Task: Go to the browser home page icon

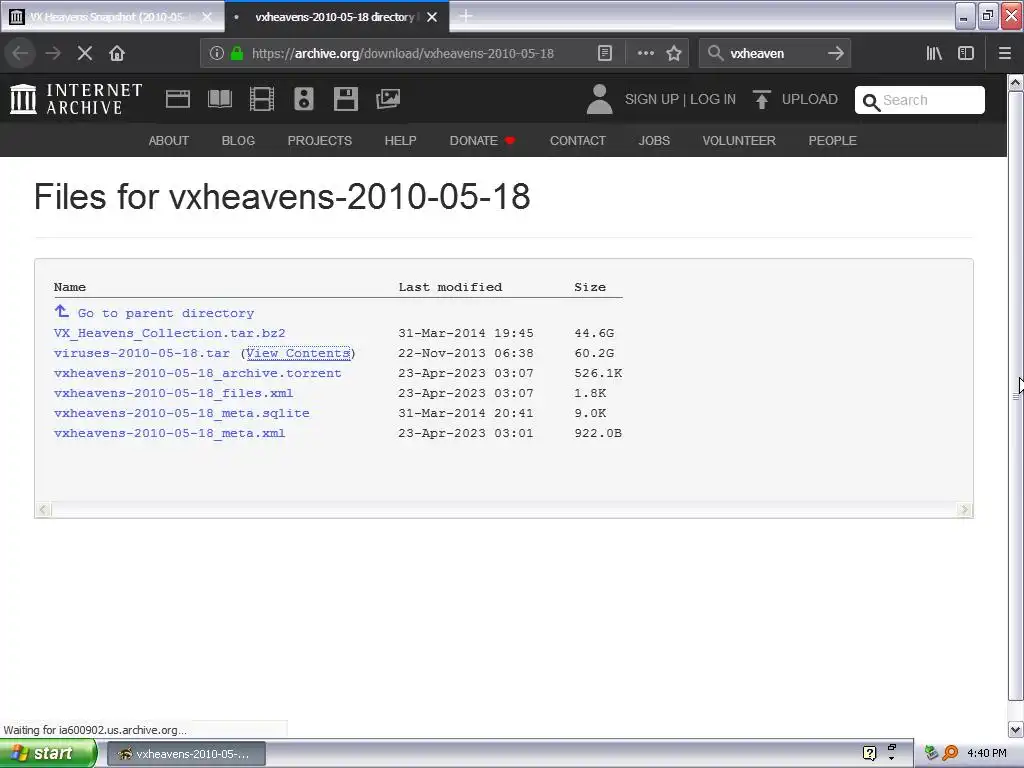Action: click(117, 54)
